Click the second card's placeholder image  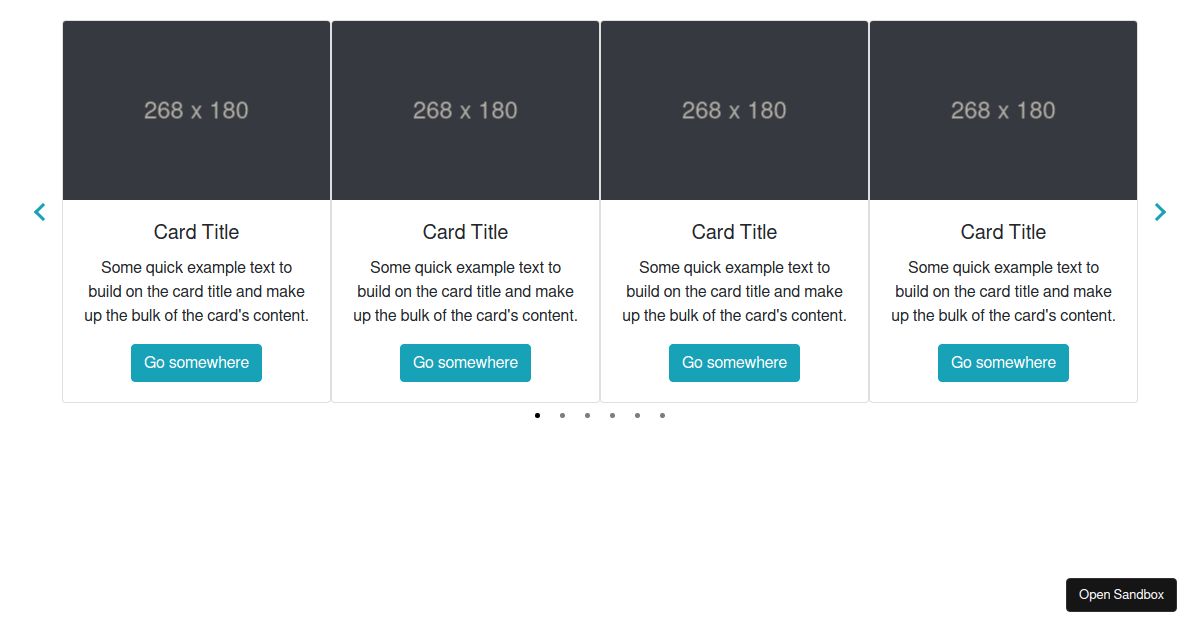point(465,110)
